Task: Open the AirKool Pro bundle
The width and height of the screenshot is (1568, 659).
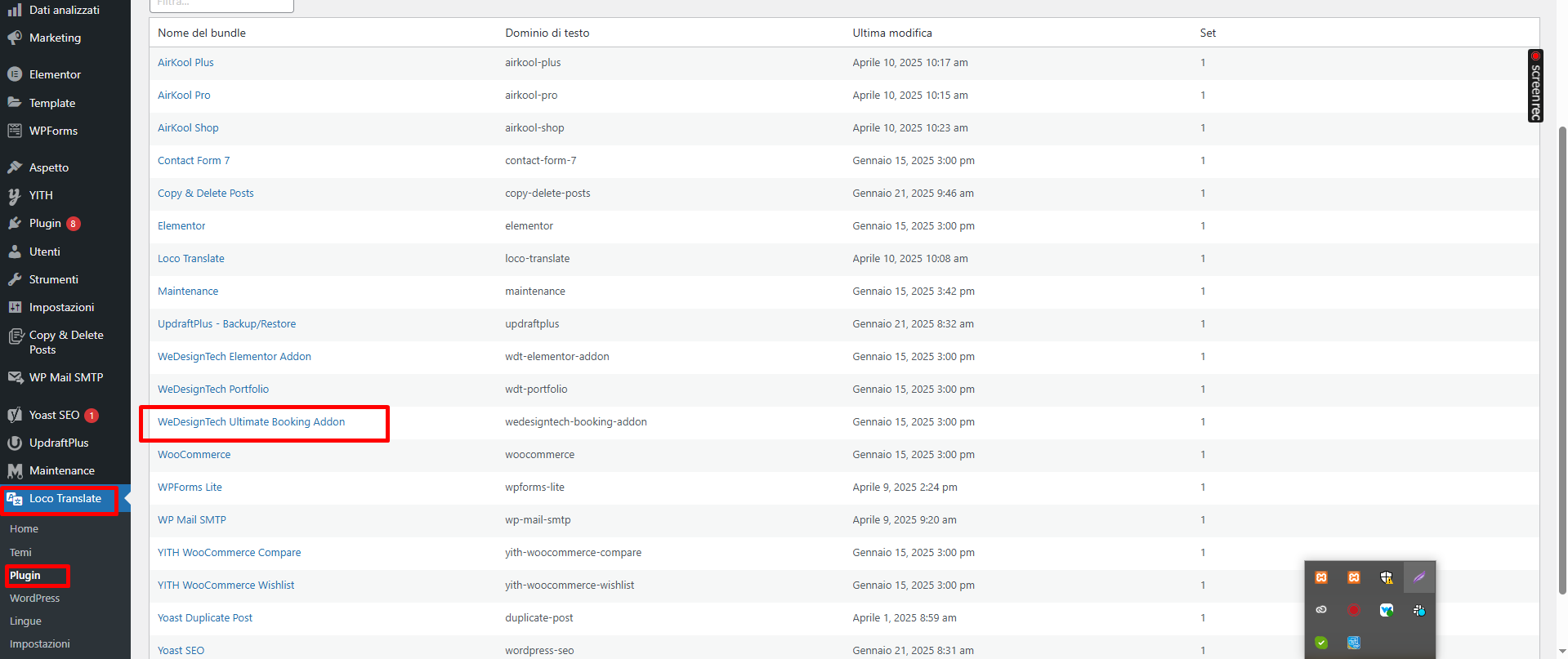Action: pos(184,96)
